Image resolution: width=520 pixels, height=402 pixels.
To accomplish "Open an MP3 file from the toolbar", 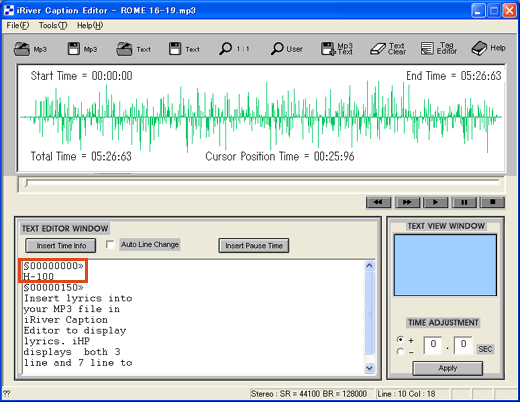I will [x=30, y=49].
